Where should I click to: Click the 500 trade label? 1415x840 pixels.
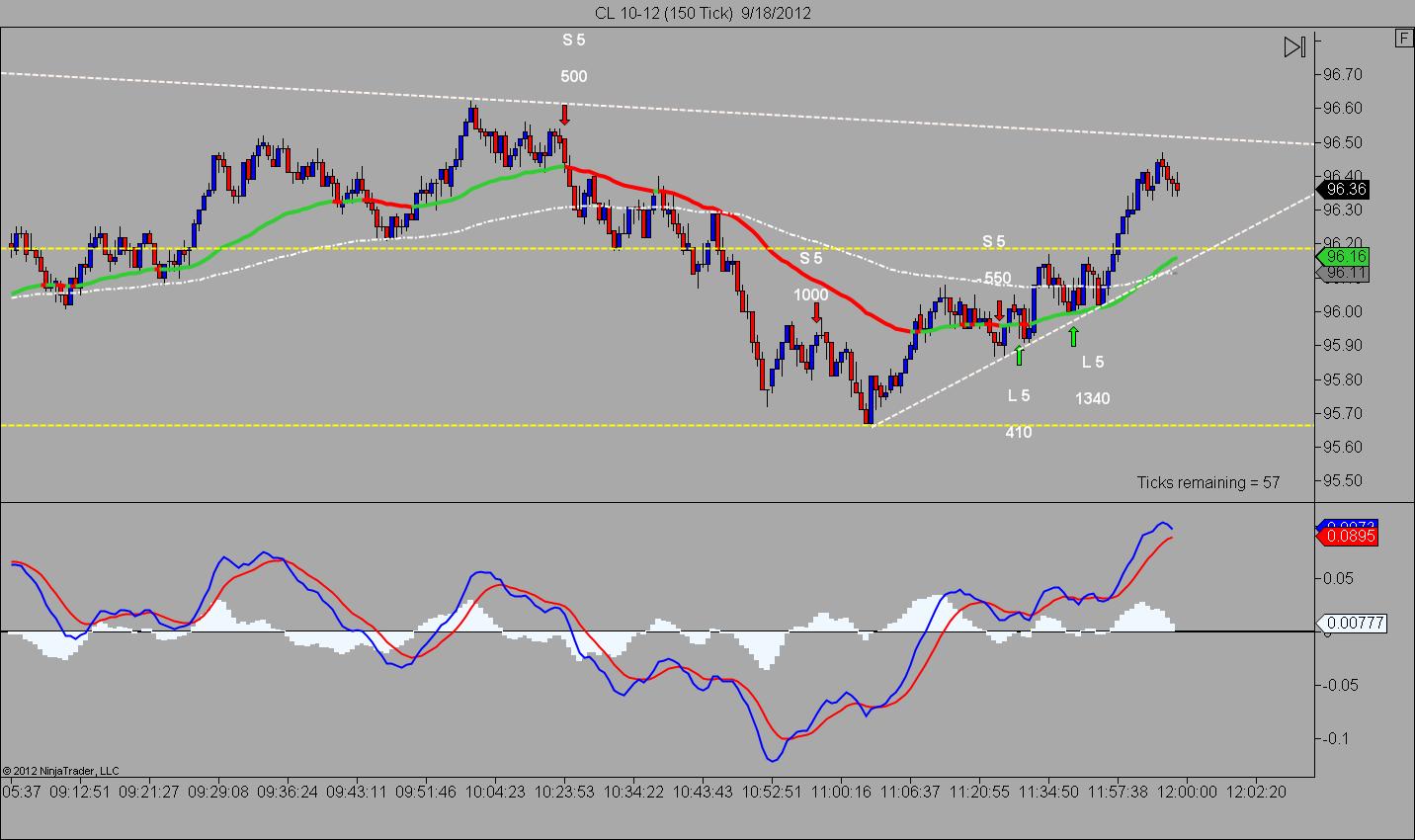pos(573,76)
